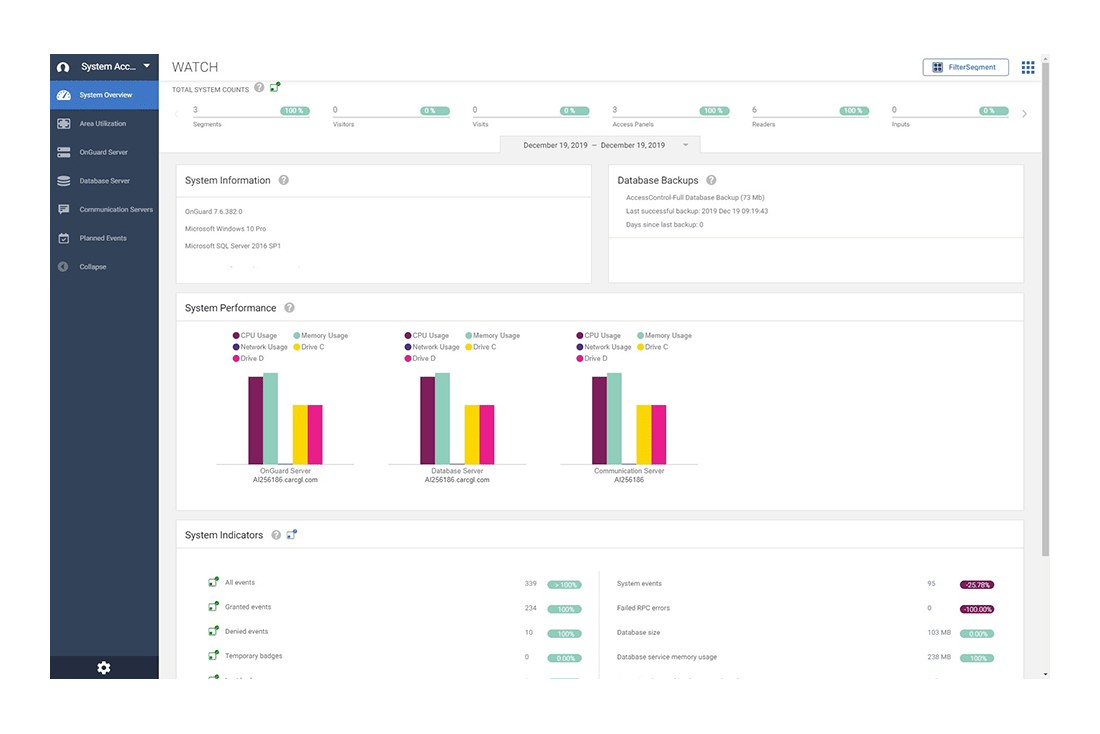
Task: Go to Planned Events section
Action: 105,238
